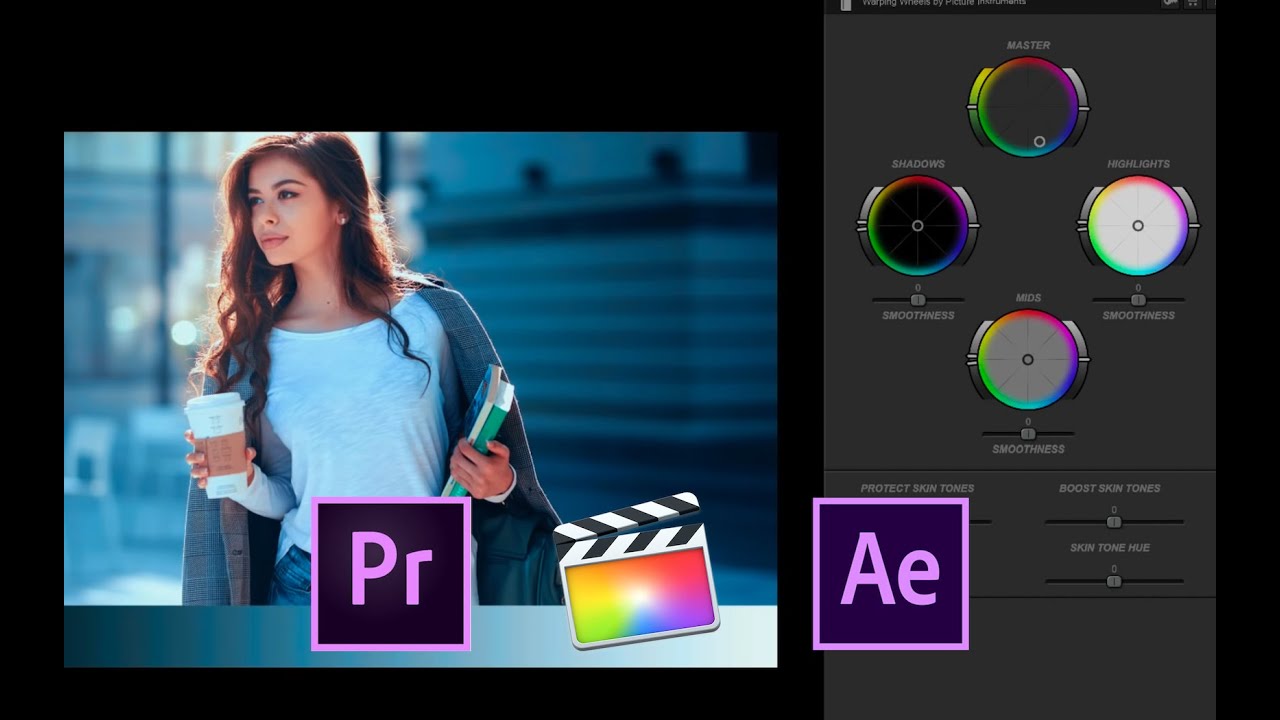Click the Shadows color wheel center puck
Screen dimensions: 1280x720
(x=918, y=226)
